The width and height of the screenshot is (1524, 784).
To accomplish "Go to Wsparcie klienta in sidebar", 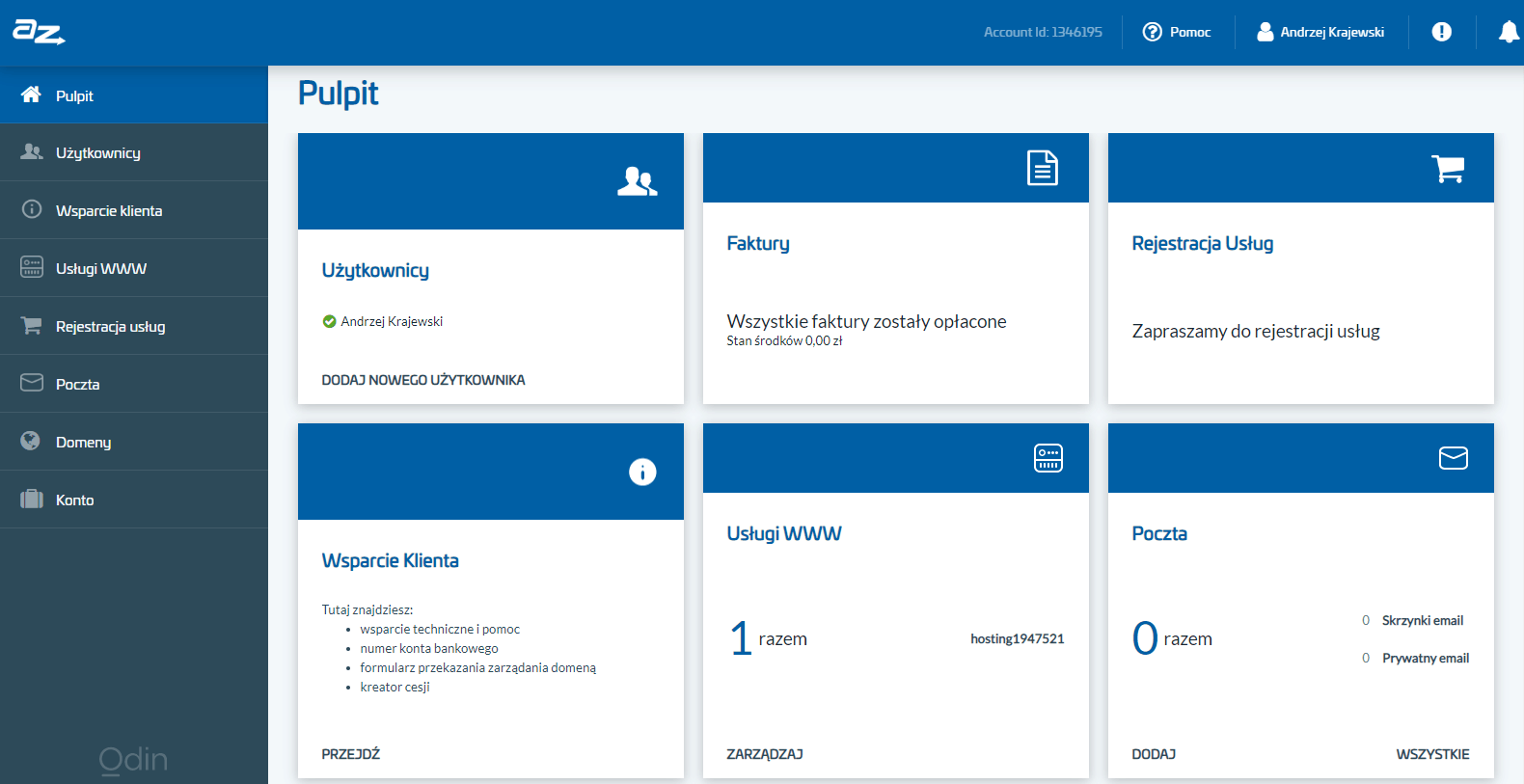I will click(x=134, y=210).
